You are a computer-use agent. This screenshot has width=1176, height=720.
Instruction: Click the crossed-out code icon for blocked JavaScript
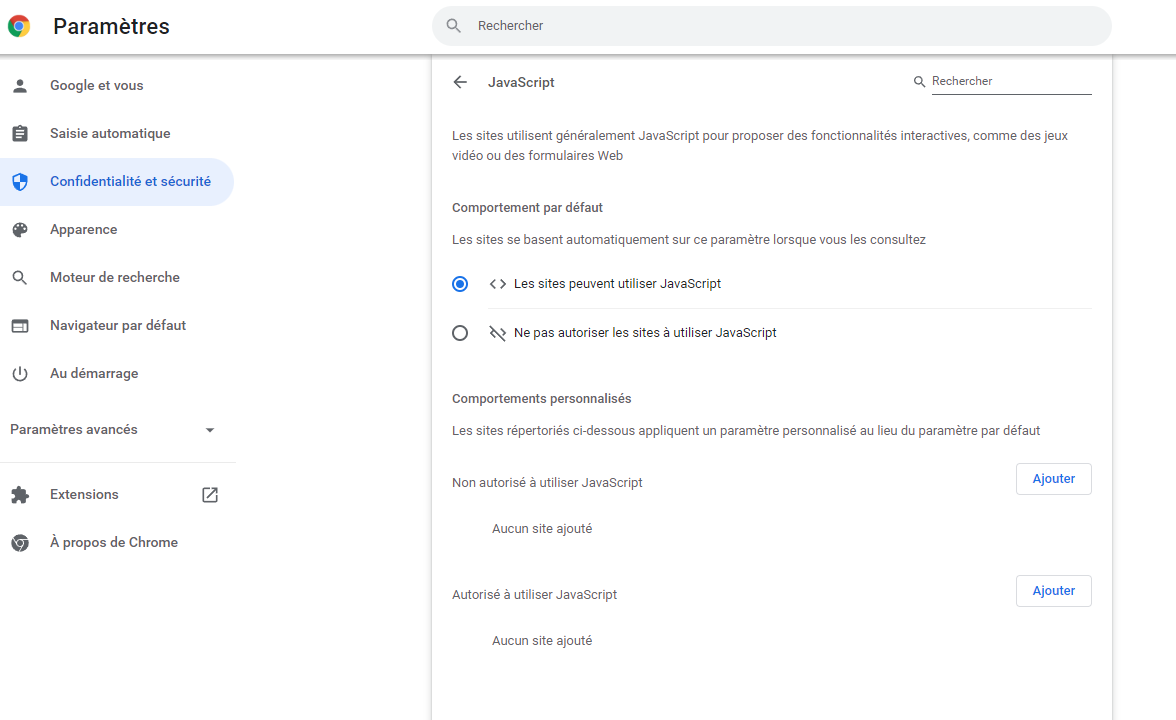(497, 333)
